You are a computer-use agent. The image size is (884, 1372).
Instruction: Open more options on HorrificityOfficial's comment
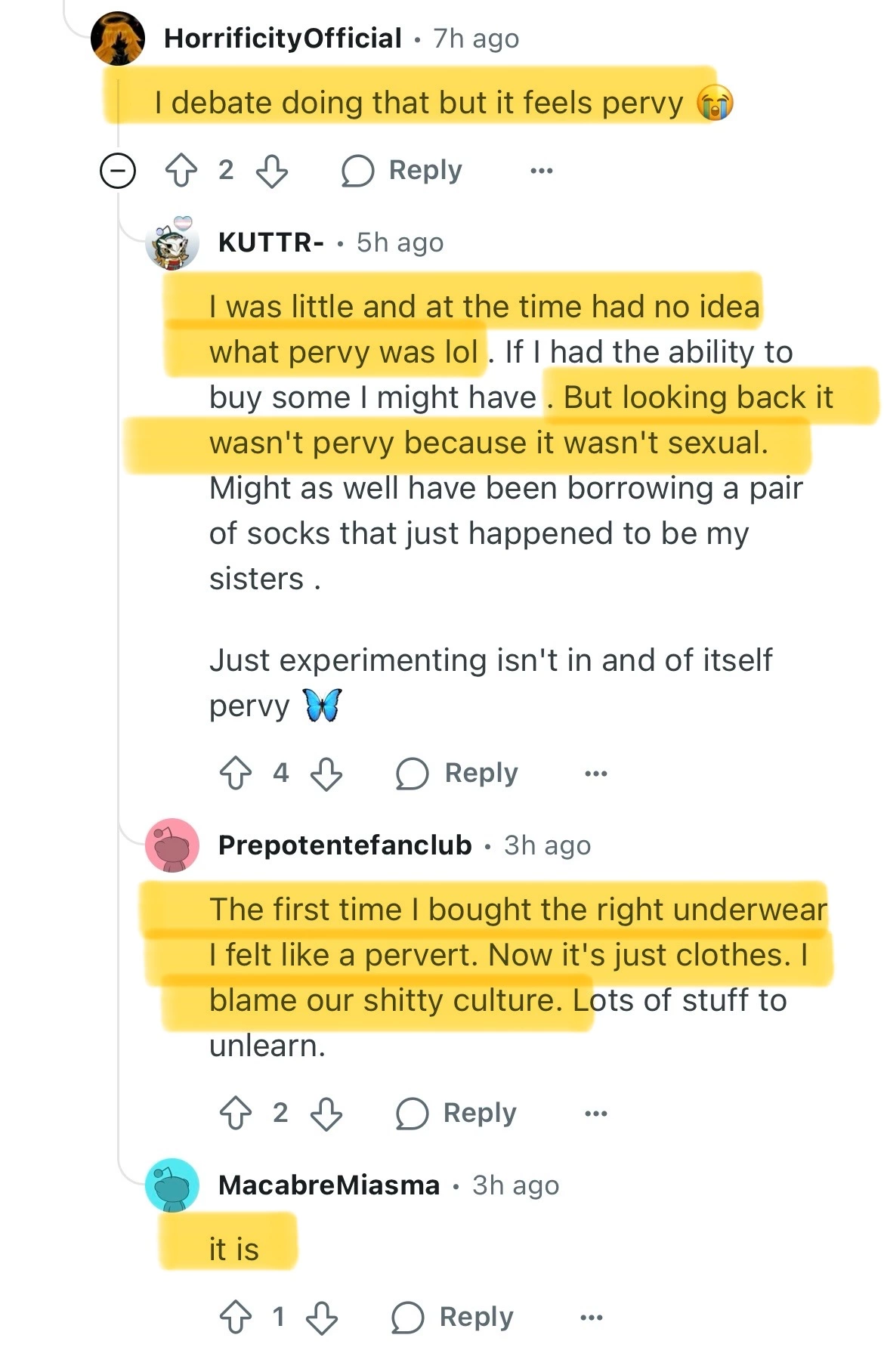[542, 171]
